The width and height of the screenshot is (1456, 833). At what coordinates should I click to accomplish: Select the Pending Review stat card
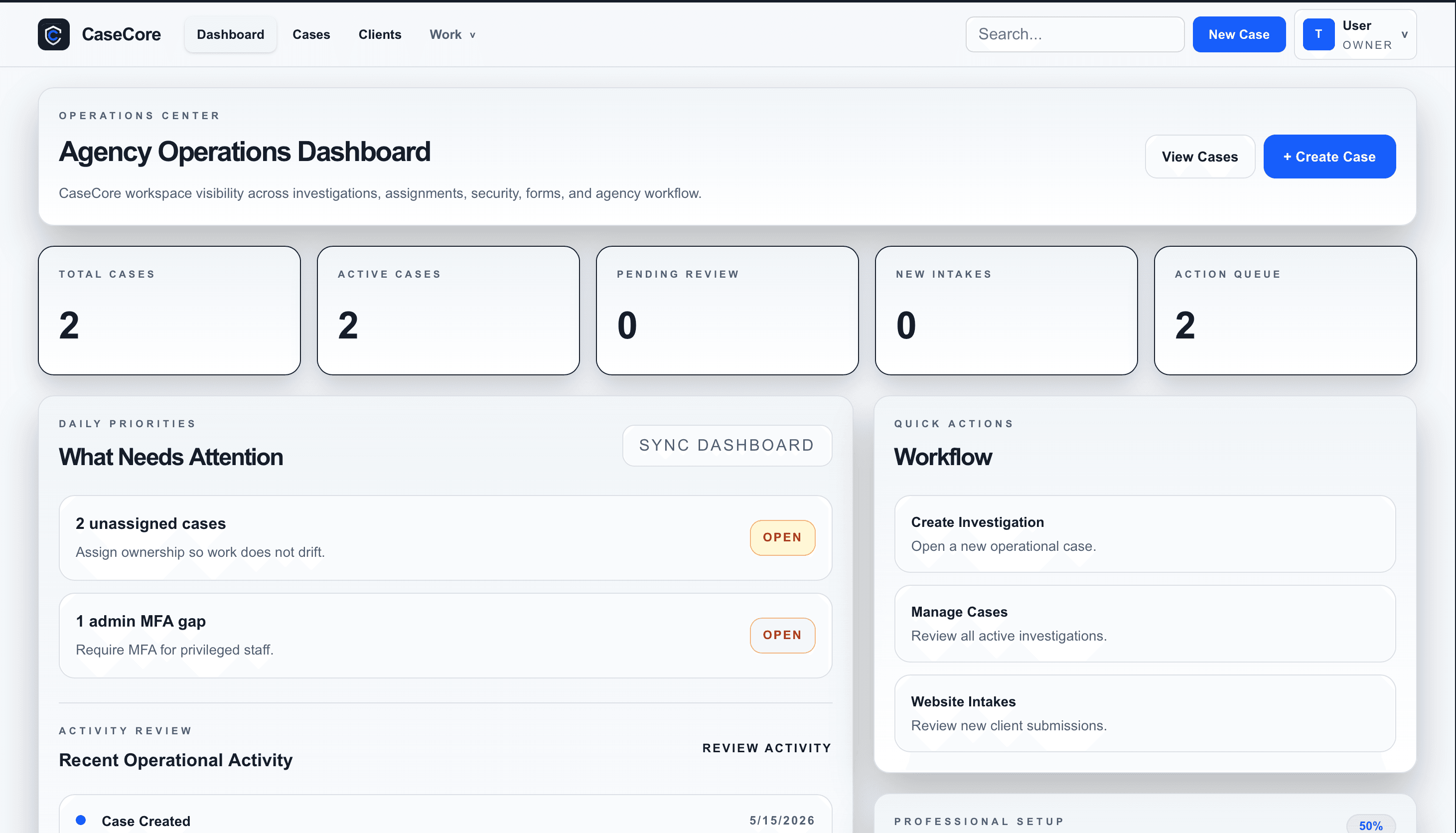point(727,311)
